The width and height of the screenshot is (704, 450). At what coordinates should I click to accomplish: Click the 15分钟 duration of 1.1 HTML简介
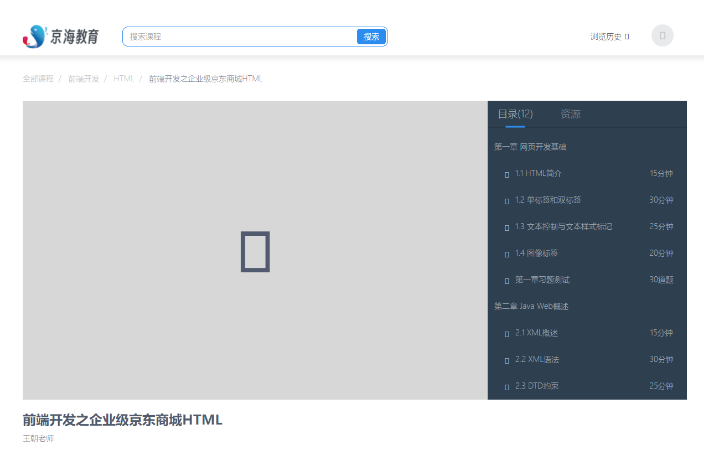click(x=661, y=173)
